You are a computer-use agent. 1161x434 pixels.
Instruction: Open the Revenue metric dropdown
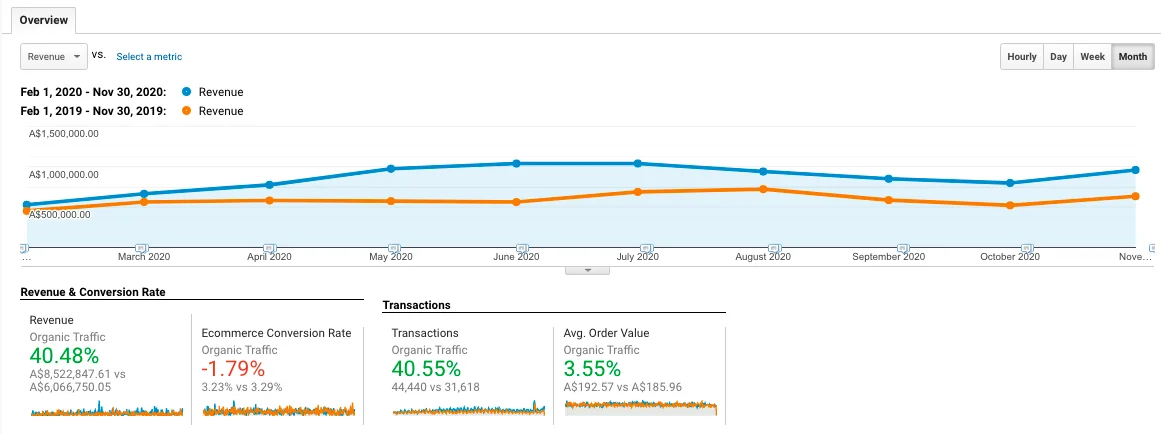coord(54,57)
